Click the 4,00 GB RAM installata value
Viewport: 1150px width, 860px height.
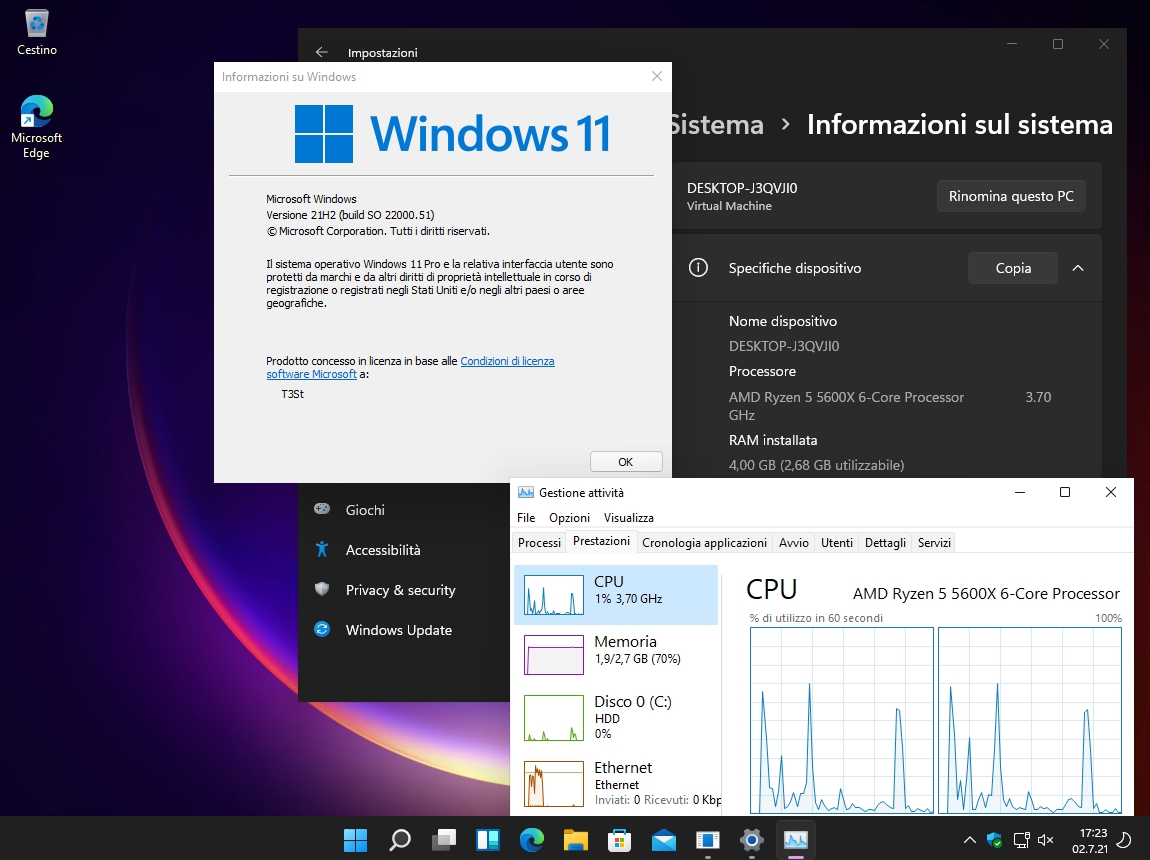[816, 465]
